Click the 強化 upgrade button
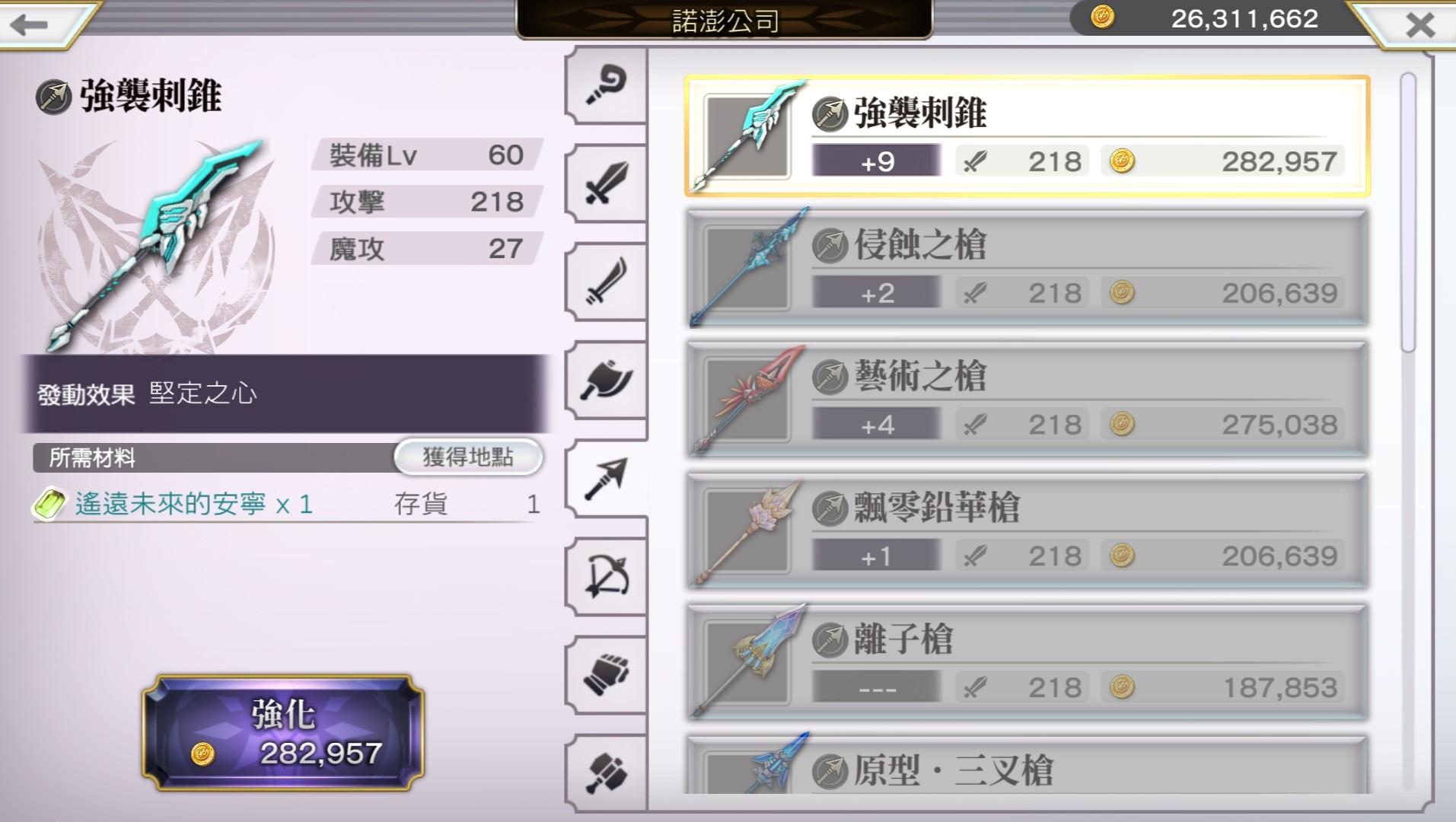Screen dimensions: 1456x822 point(282,733)
